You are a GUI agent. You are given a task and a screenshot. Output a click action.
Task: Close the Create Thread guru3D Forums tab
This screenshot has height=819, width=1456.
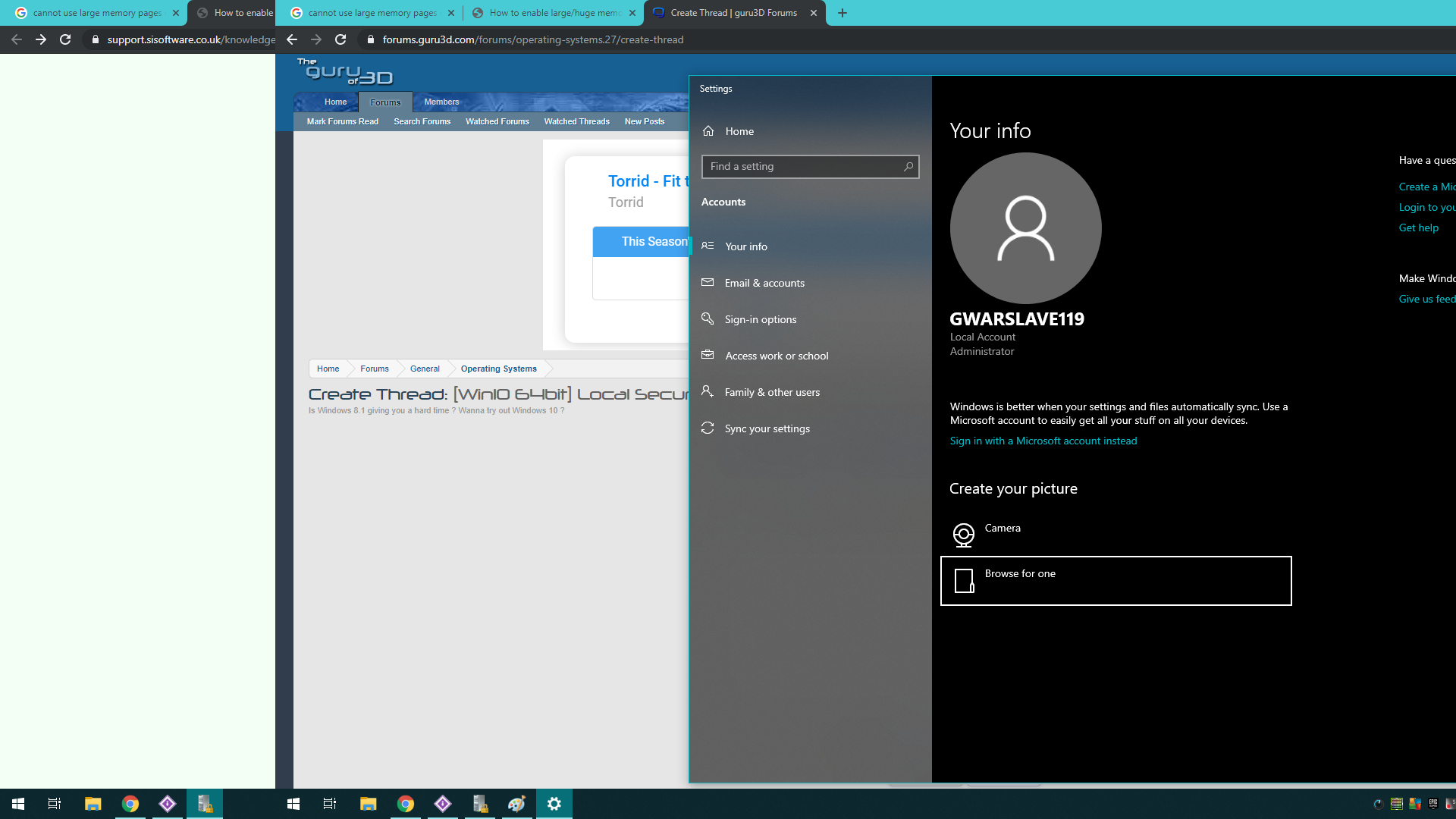click(814, 13)
